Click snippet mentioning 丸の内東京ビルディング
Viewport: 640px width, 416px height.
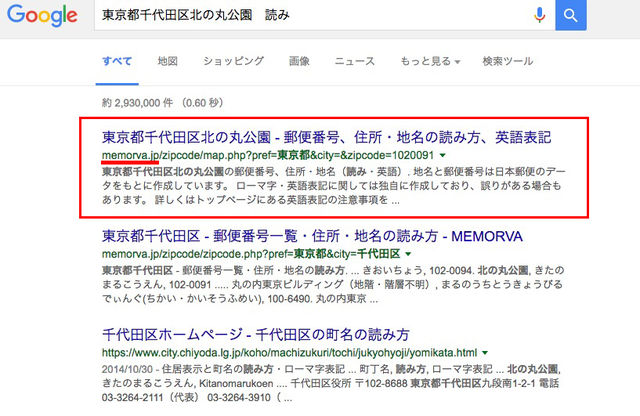click(x=333, y=284)
